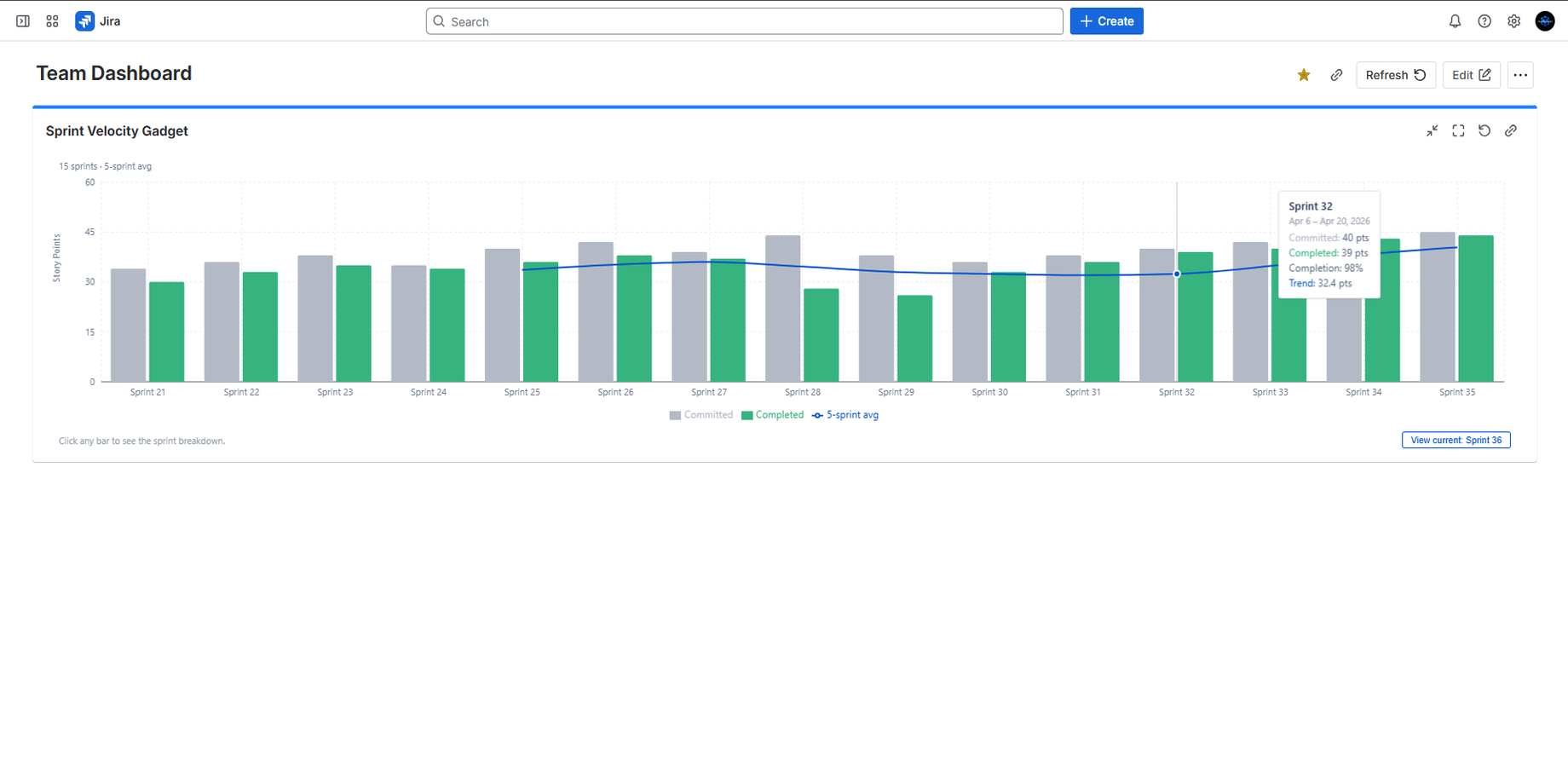Expand the left sidebar panel
Screen dimensions: 1568x767
click(22, 20)
